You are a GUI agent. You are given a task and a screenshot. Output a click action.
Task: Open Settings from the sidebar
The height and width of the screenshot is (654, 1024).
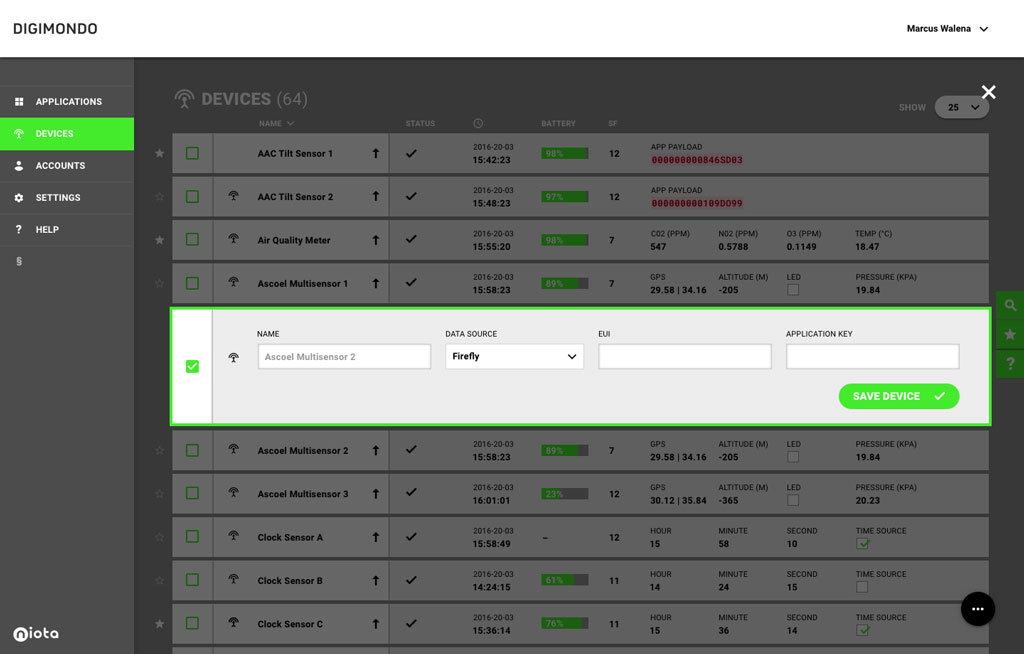tap(67, 198)
